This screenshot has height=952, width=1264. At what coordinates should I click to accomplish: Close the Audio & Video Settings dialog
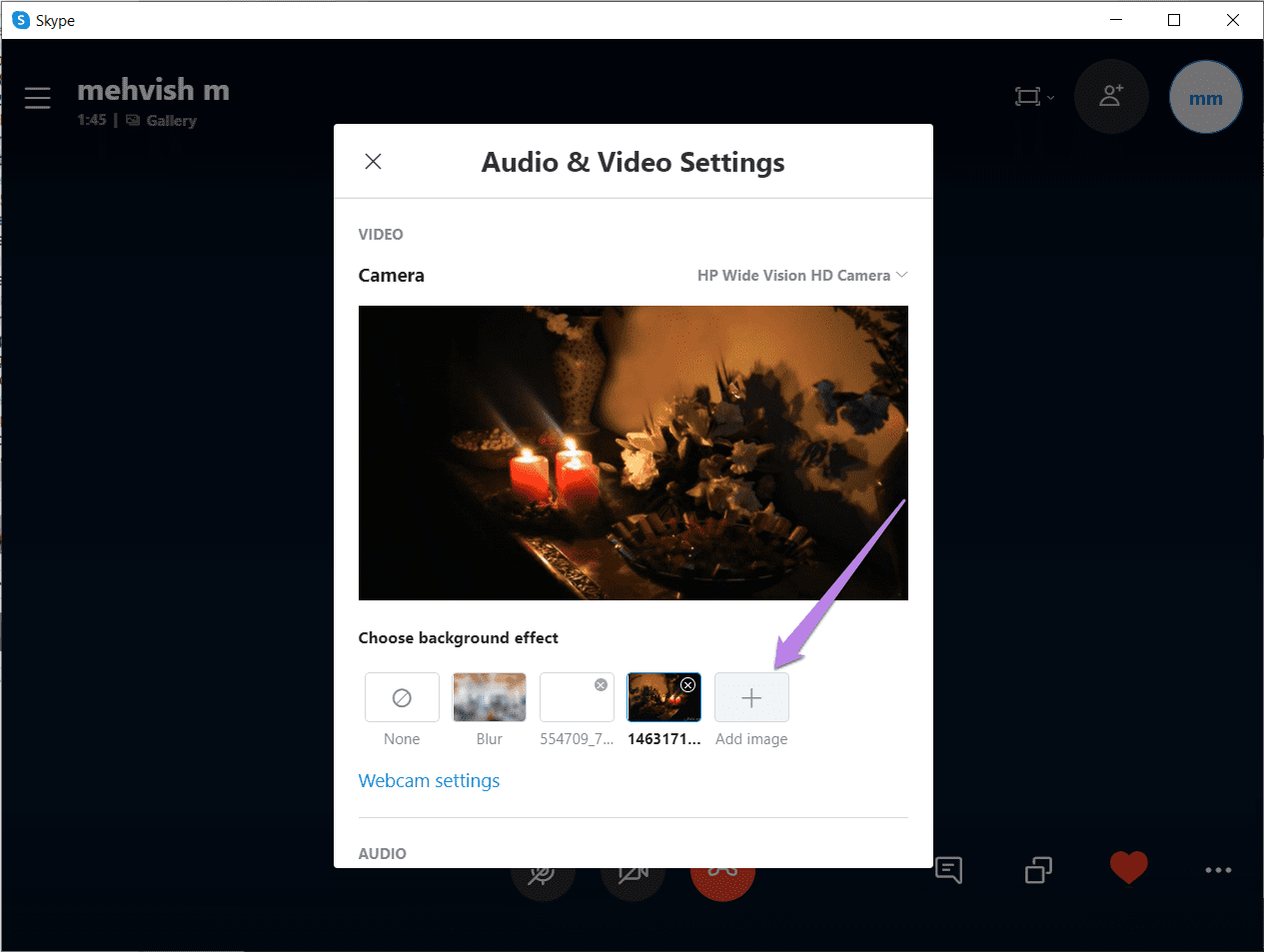coord(373,161)
